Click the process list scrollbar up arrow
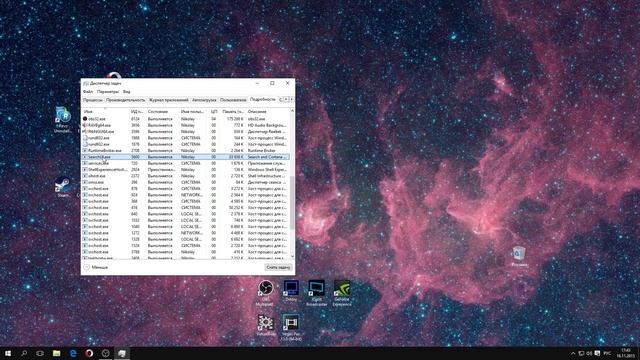640x360 pixels. pyautogui.click(x=292, y=111)
